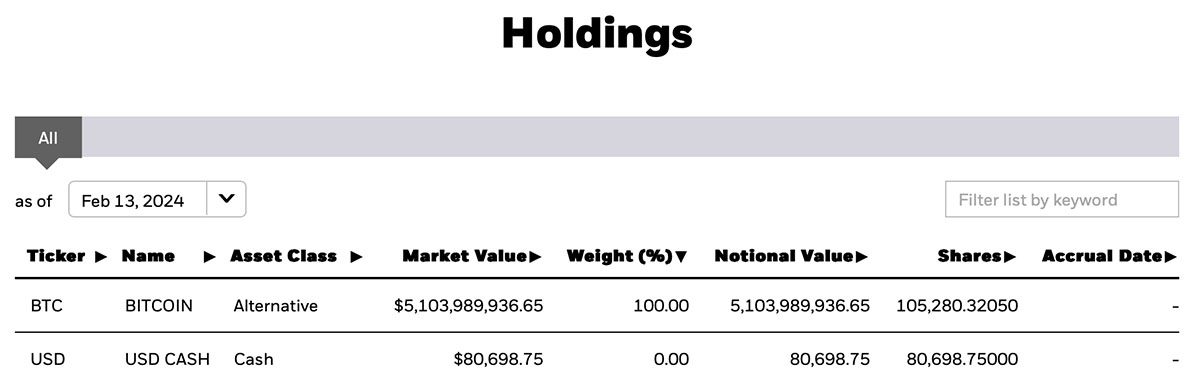Select the BITCOIN name cell
Viewport: 1200px width, 391px height.
pos(159,305)
